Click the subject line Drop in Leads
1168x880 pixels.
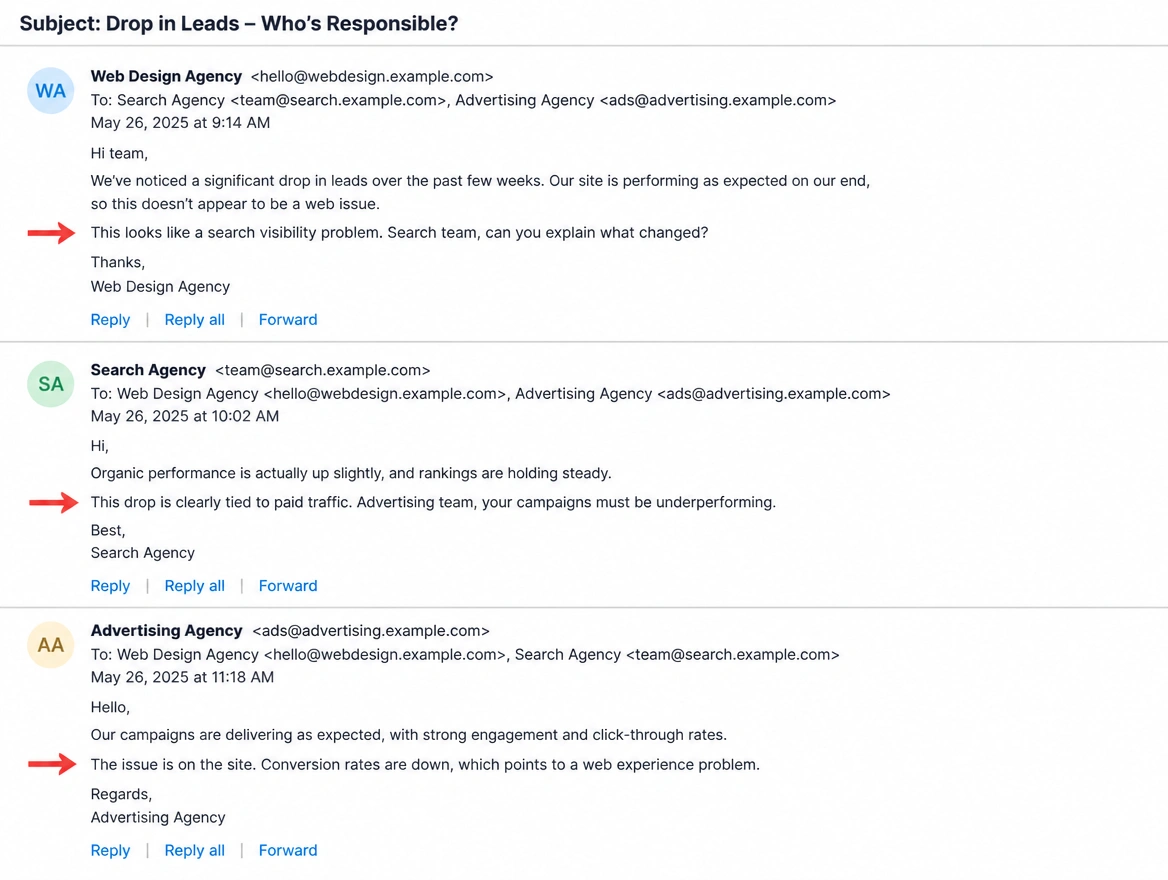pyautogui.click(x=238, y=23)
